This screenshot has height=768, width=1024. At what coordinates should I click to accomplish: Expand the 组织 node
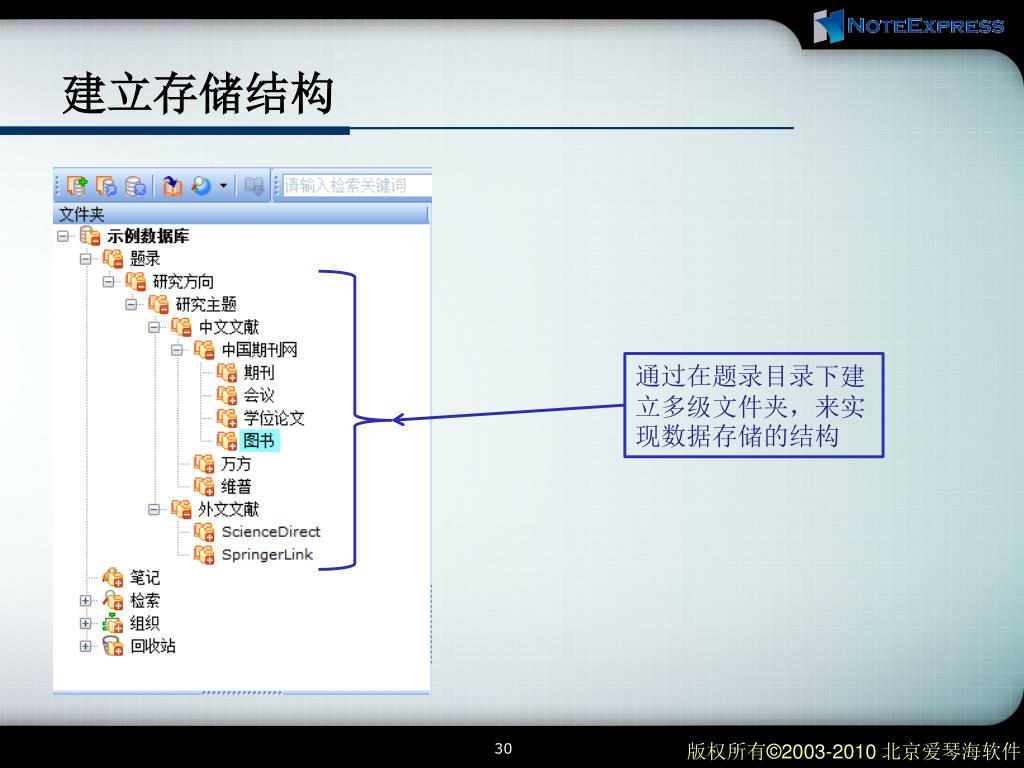(86, 623)
